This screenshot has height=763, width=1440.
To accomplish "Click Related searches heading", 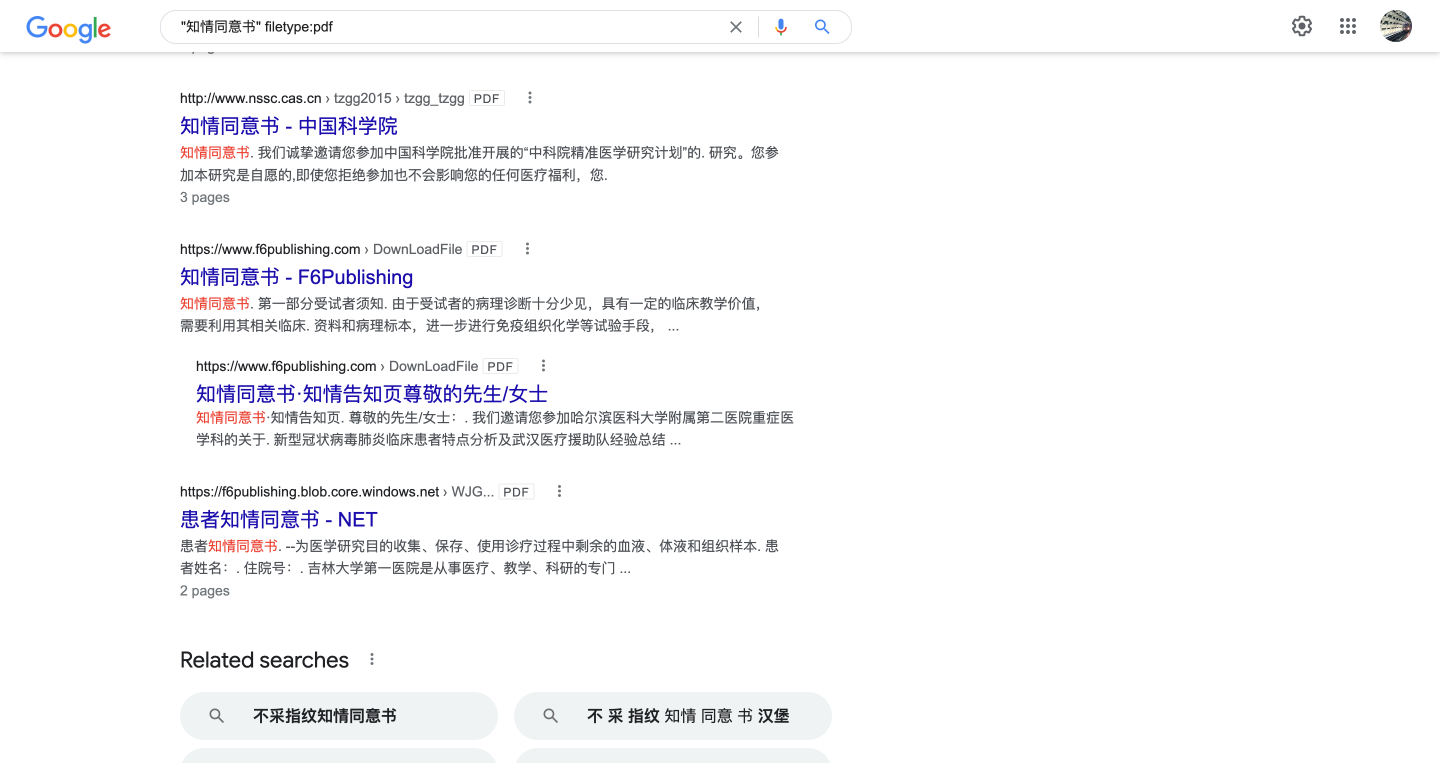I will (x=264, y=660).
